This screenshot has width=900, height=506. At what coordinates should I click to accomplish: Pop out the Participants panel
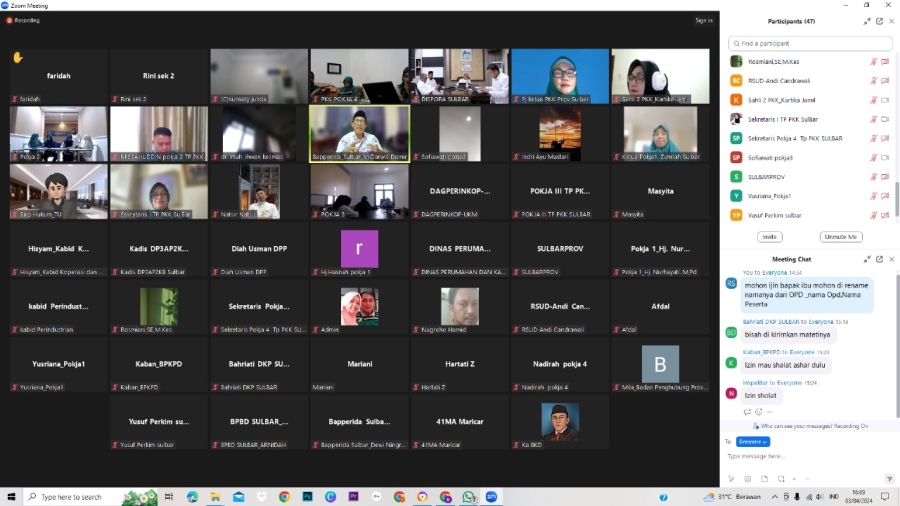pos(879,21)
